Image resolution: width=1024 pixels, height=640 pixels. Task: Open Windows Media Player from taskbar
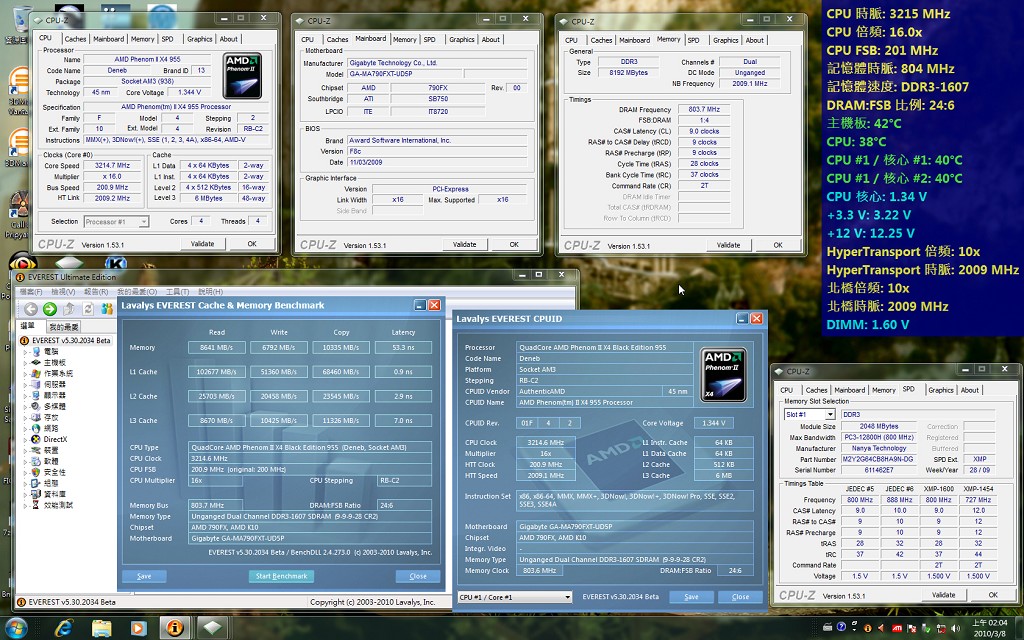[x=138, y=628]
